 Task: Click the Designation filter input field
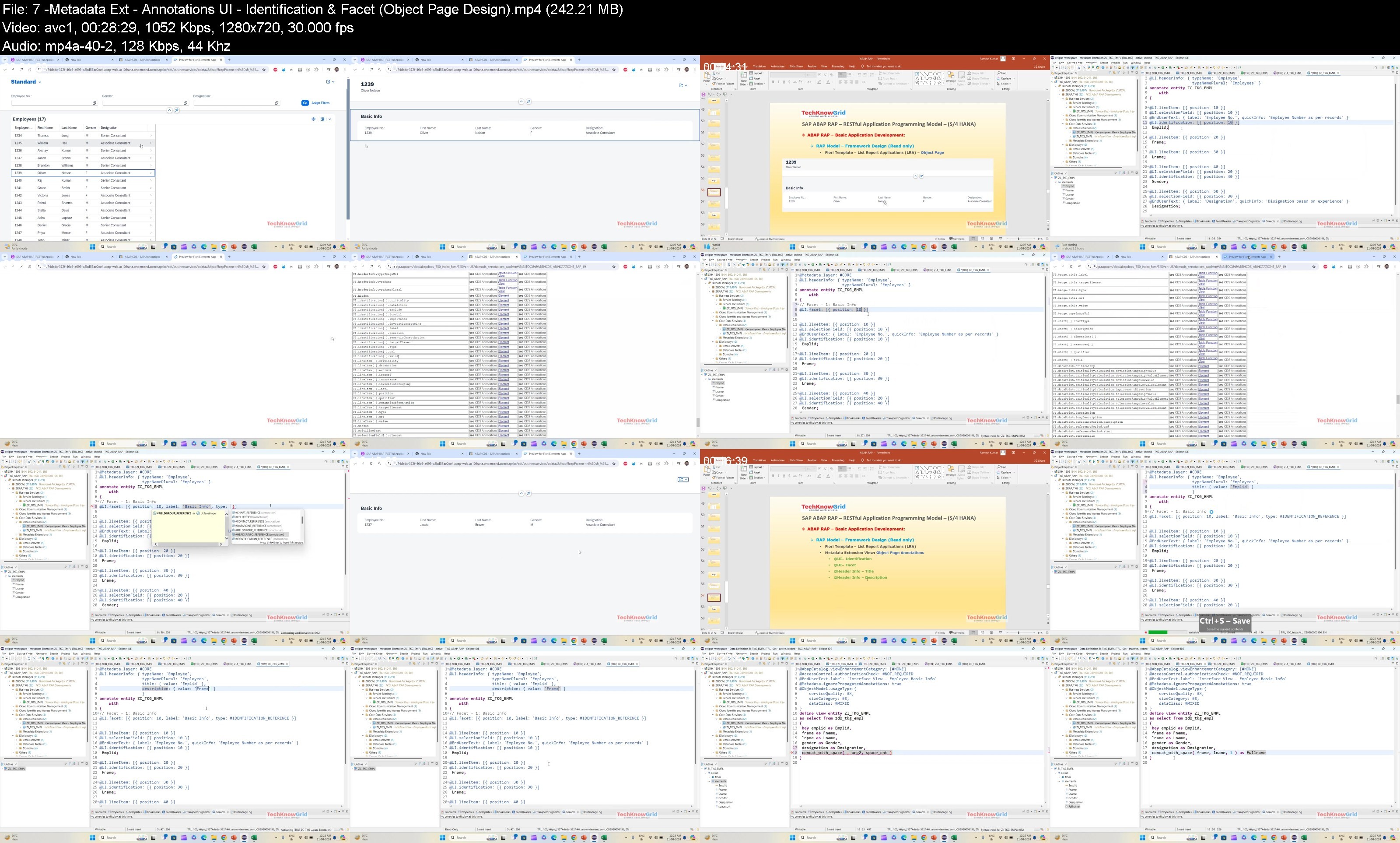[x=236, y=103]
